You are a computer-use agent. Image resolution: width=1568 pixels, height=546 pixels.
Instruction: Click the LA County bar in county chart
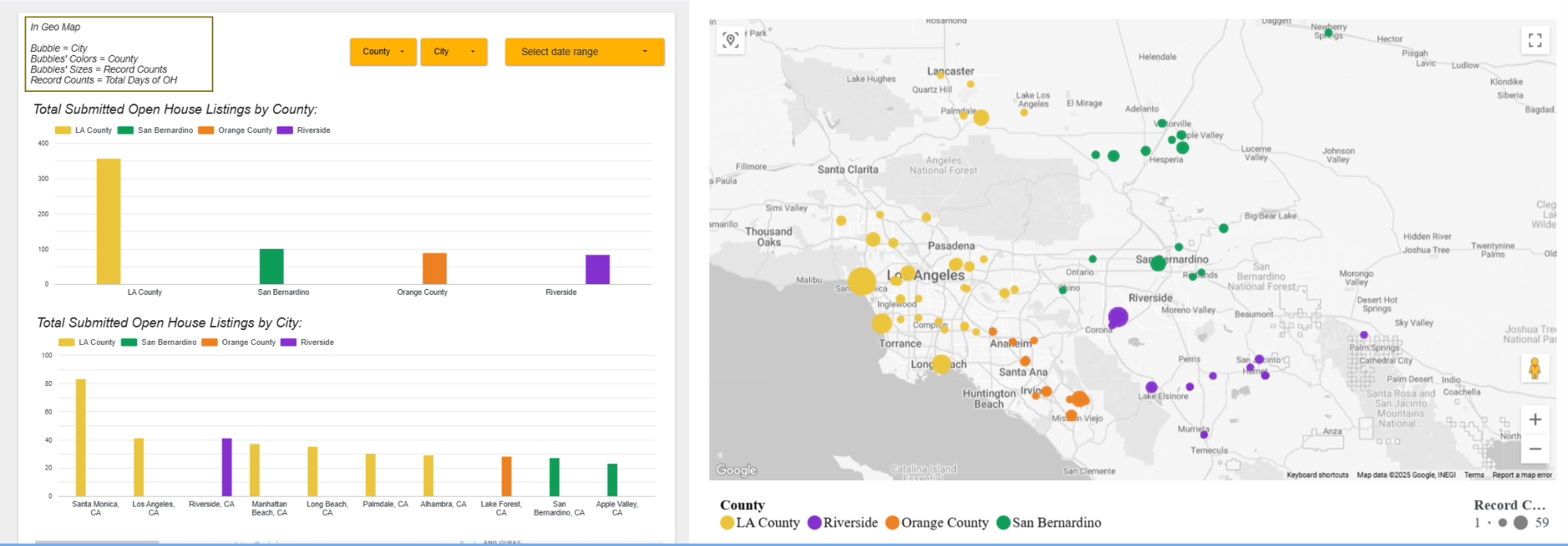coord(108,222)
